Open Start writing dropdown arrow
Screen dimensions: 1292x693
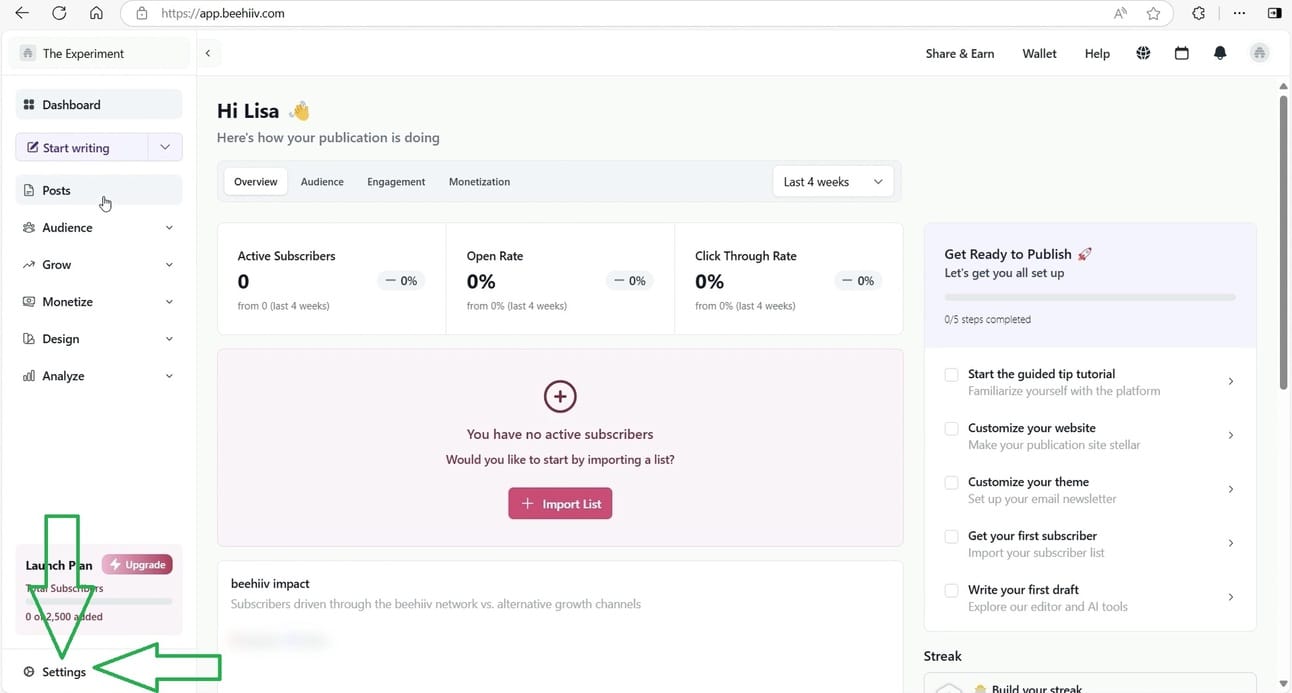coord(165,147)
